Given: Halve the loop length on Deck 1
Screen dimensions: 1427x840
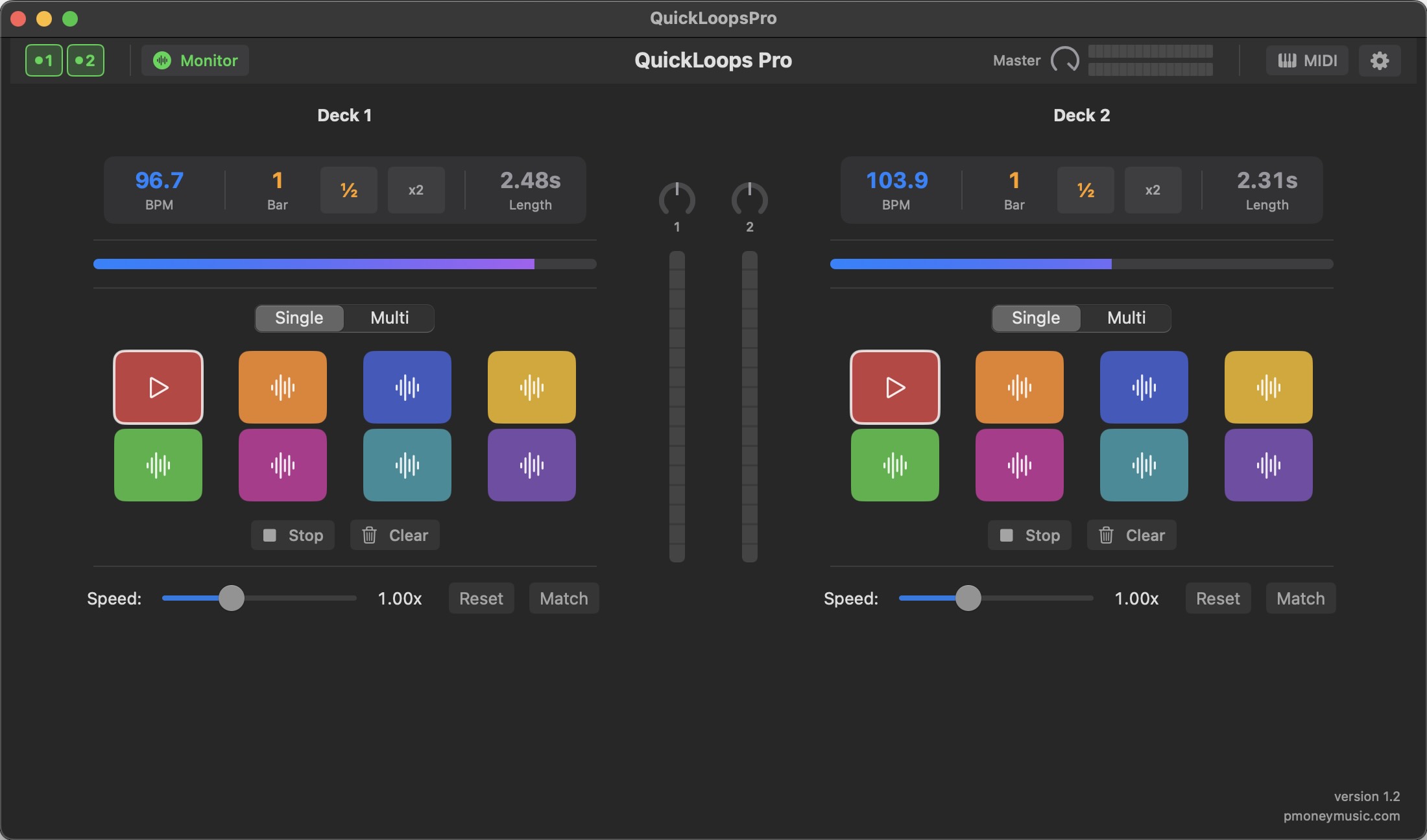Looking at the screenshot, I should (x=348, y=189).
